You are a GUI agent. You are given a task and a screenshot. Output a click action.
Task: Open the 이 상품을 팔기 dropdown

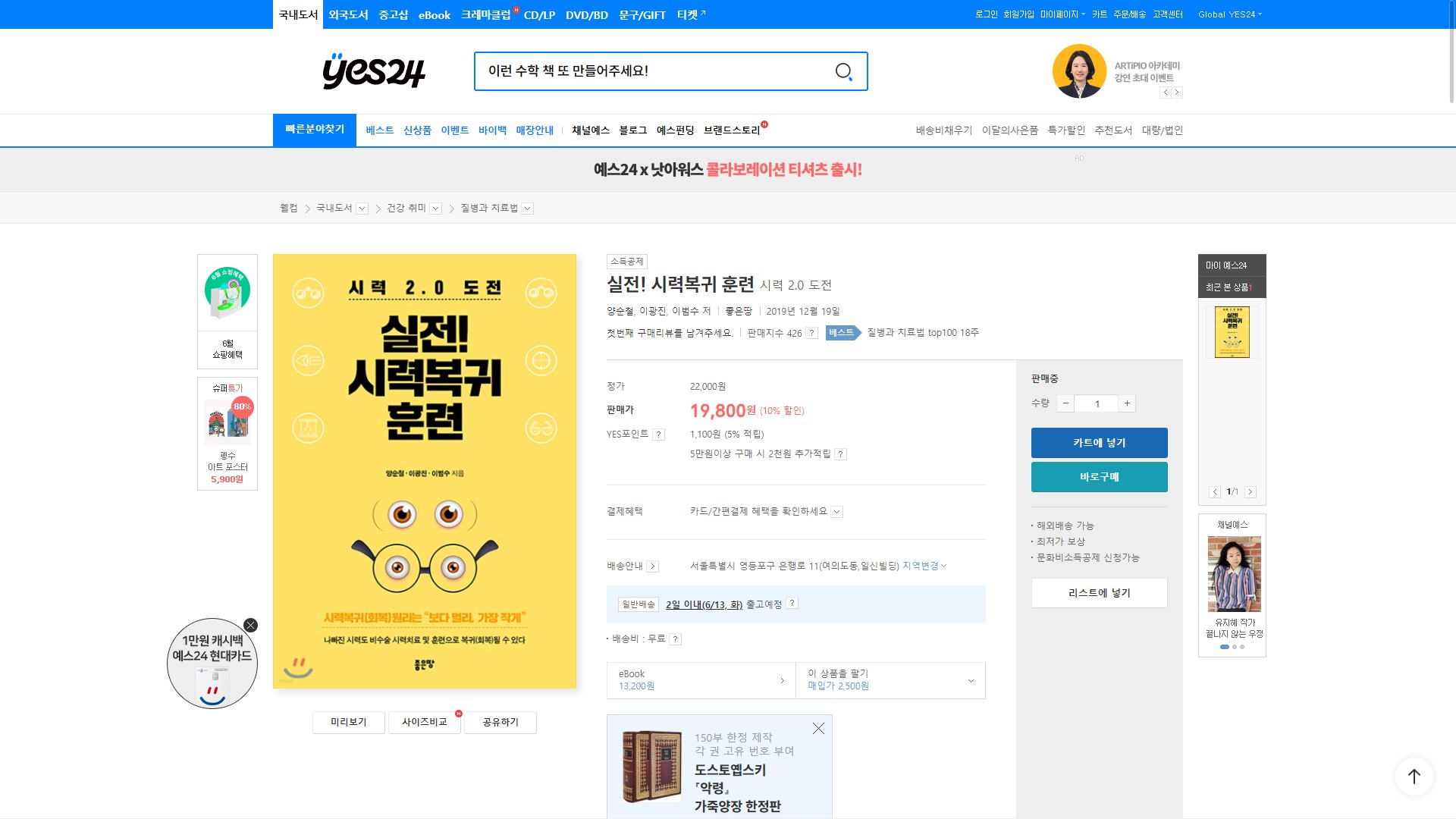(971, 680)
